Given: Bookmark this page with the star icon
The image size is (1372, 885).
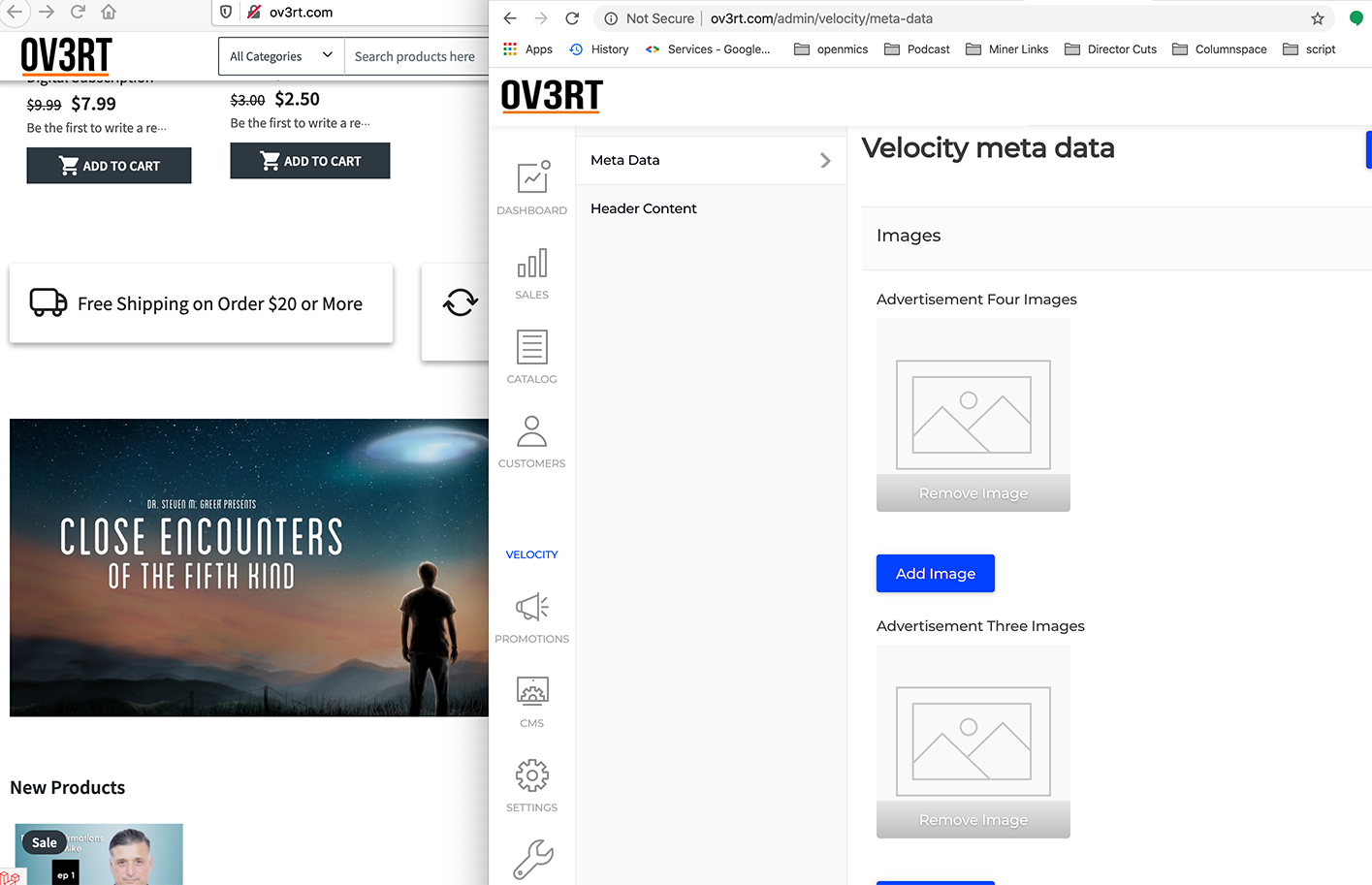Looking at the screenshot, I should tap(1318, 18).
